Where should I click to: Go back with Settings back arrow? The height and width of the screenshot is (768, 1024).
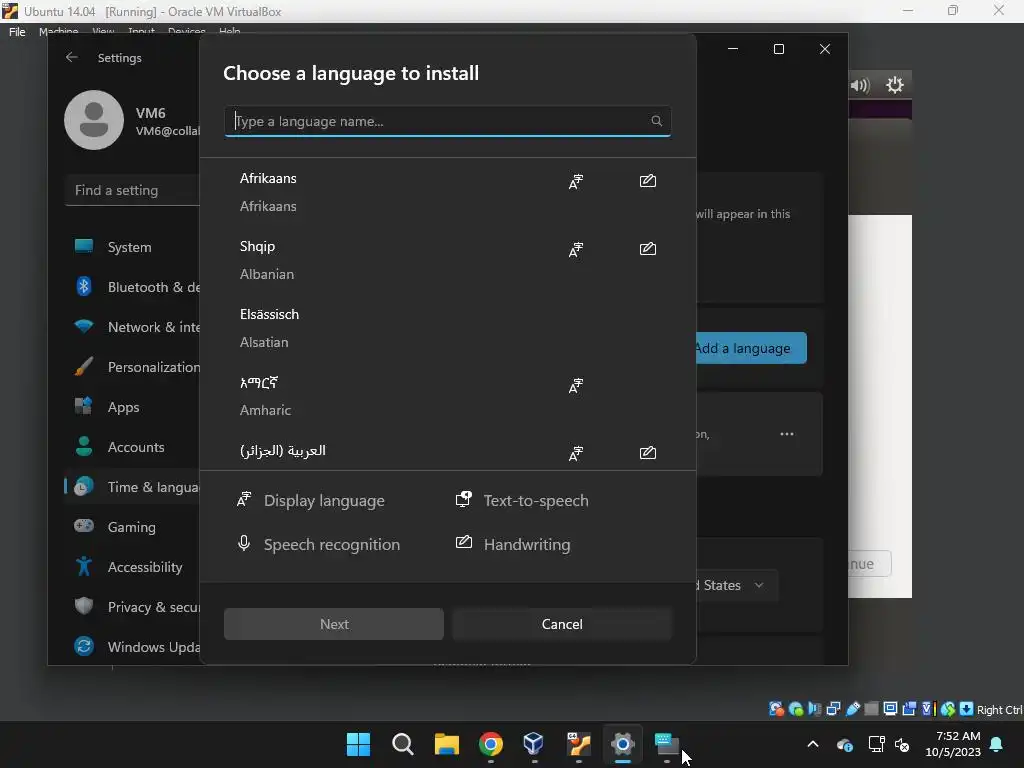pos(72,57)
